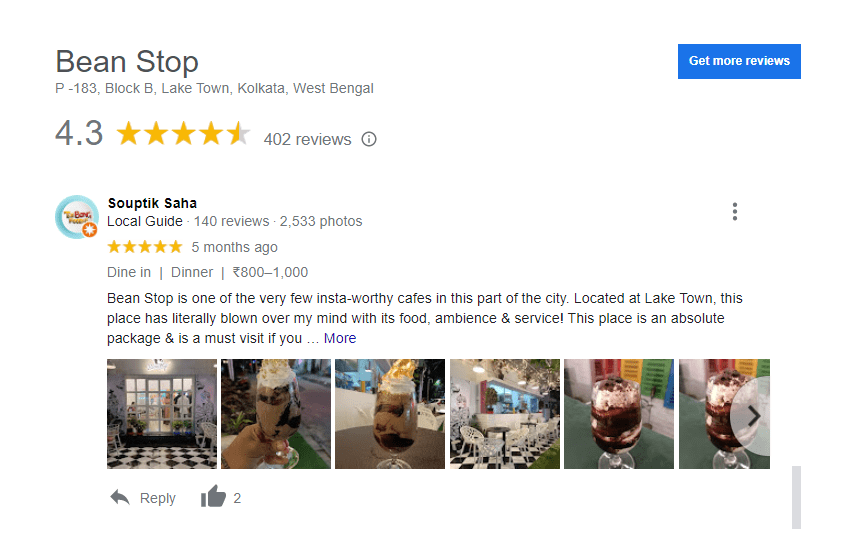Expand the review text via More link
853x536 pixels.
pos(339,338)
